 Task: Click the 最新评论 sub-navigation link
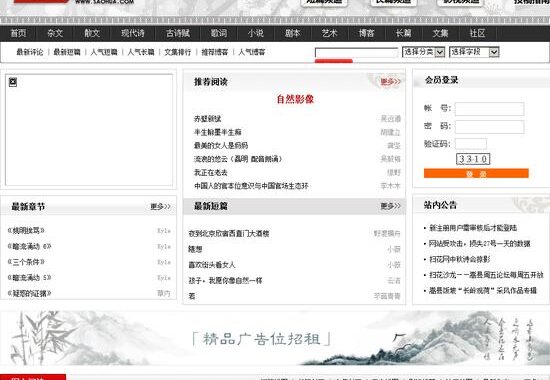tap(30, 52)
